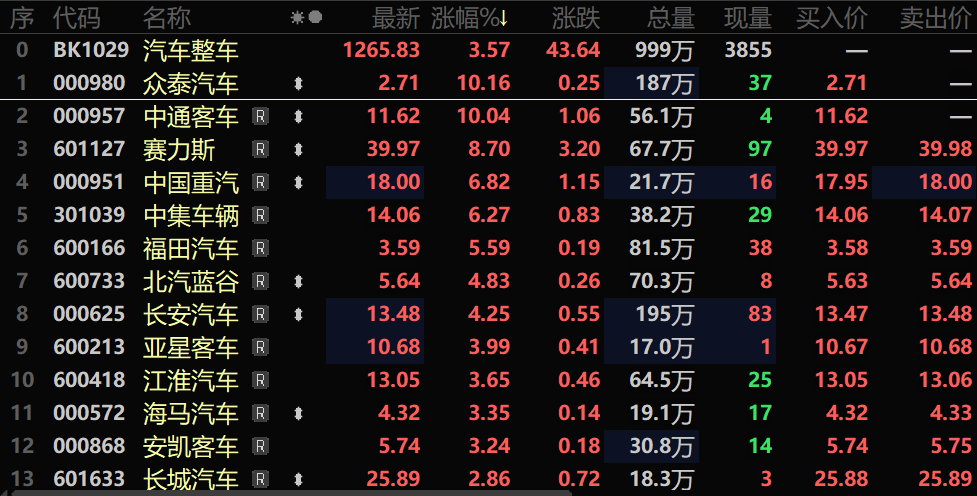The height and width of the screenshot is (496, 977).
Task: Click the 8.70 percent gain cell
Action: coord(489,149)
